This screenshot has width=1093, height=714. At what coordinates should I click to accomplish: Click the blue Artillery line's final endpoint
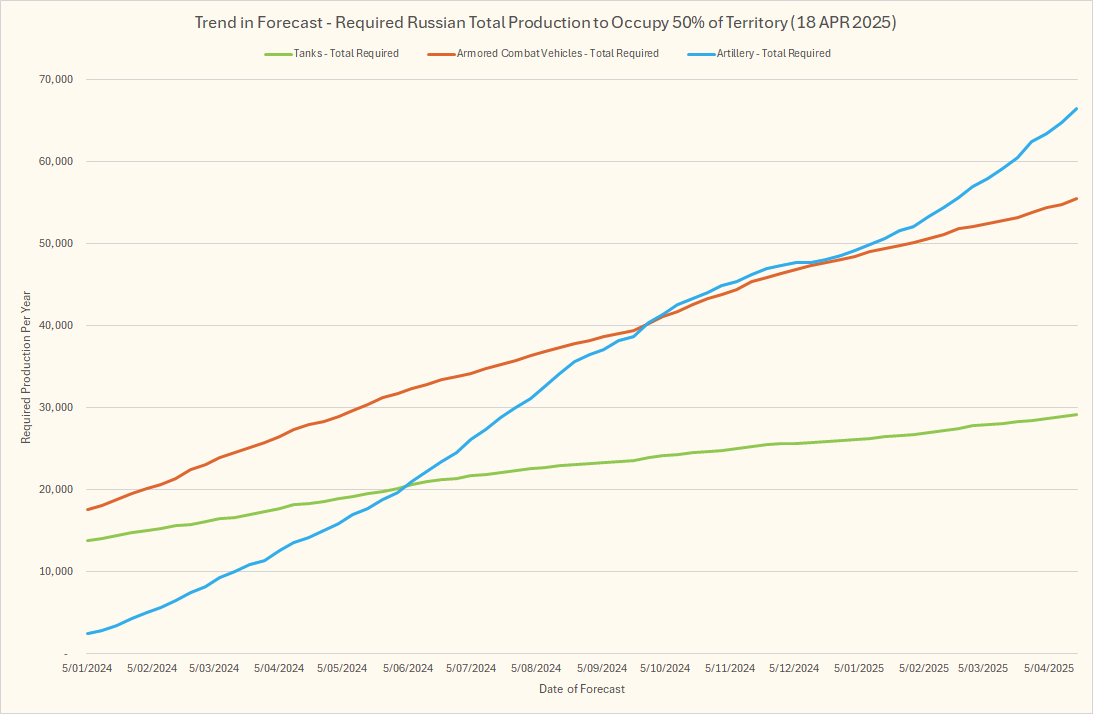(x=1076, y=108)
